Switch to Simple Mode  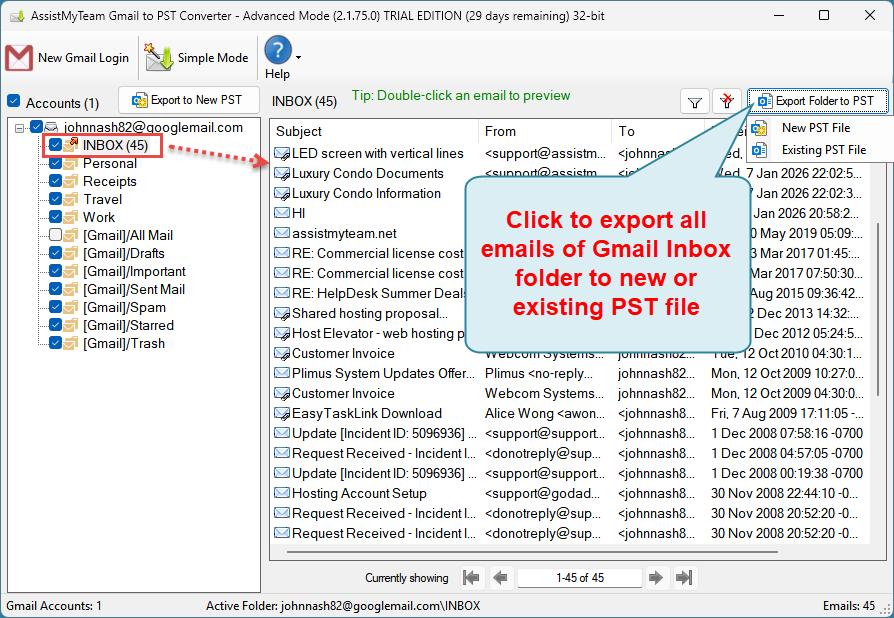tap(197, 58)
